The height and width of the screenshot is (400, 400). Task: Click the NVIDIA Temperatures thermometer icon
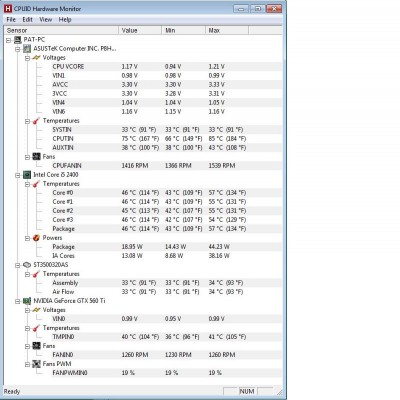[36, 328]
